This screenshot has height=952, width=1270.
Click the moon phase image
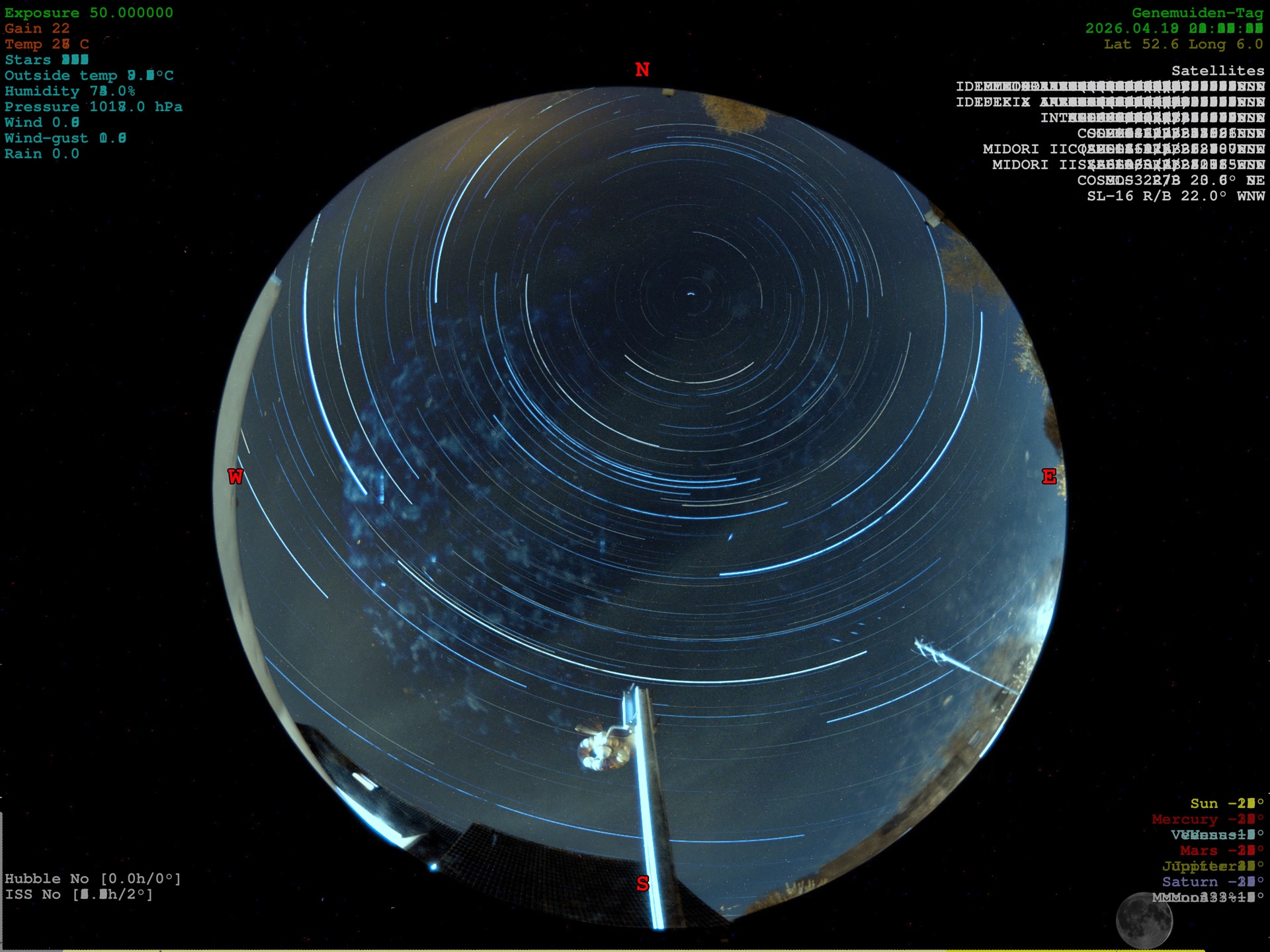(1144, 920)
